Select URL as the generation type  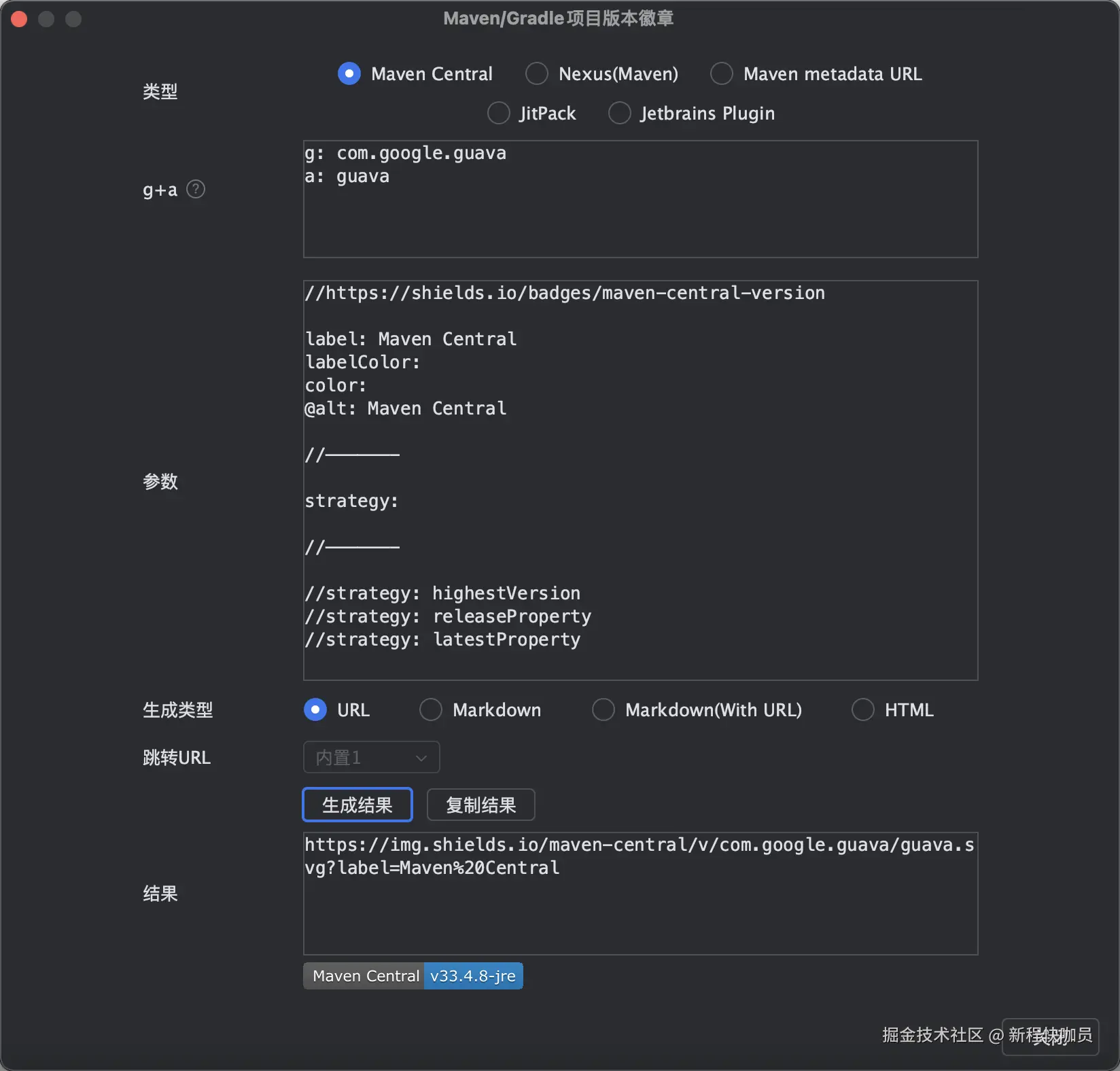(x=315, y=709)
